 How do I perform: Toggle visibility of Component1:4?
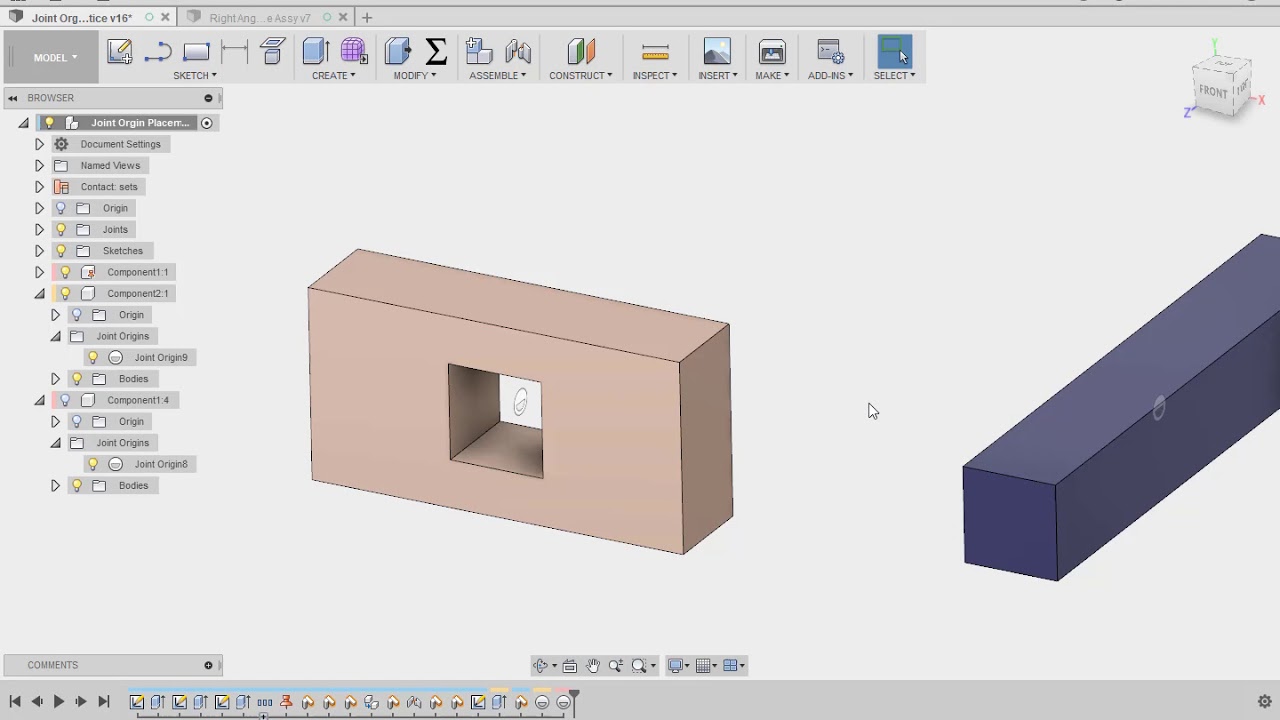pos(65,400)
